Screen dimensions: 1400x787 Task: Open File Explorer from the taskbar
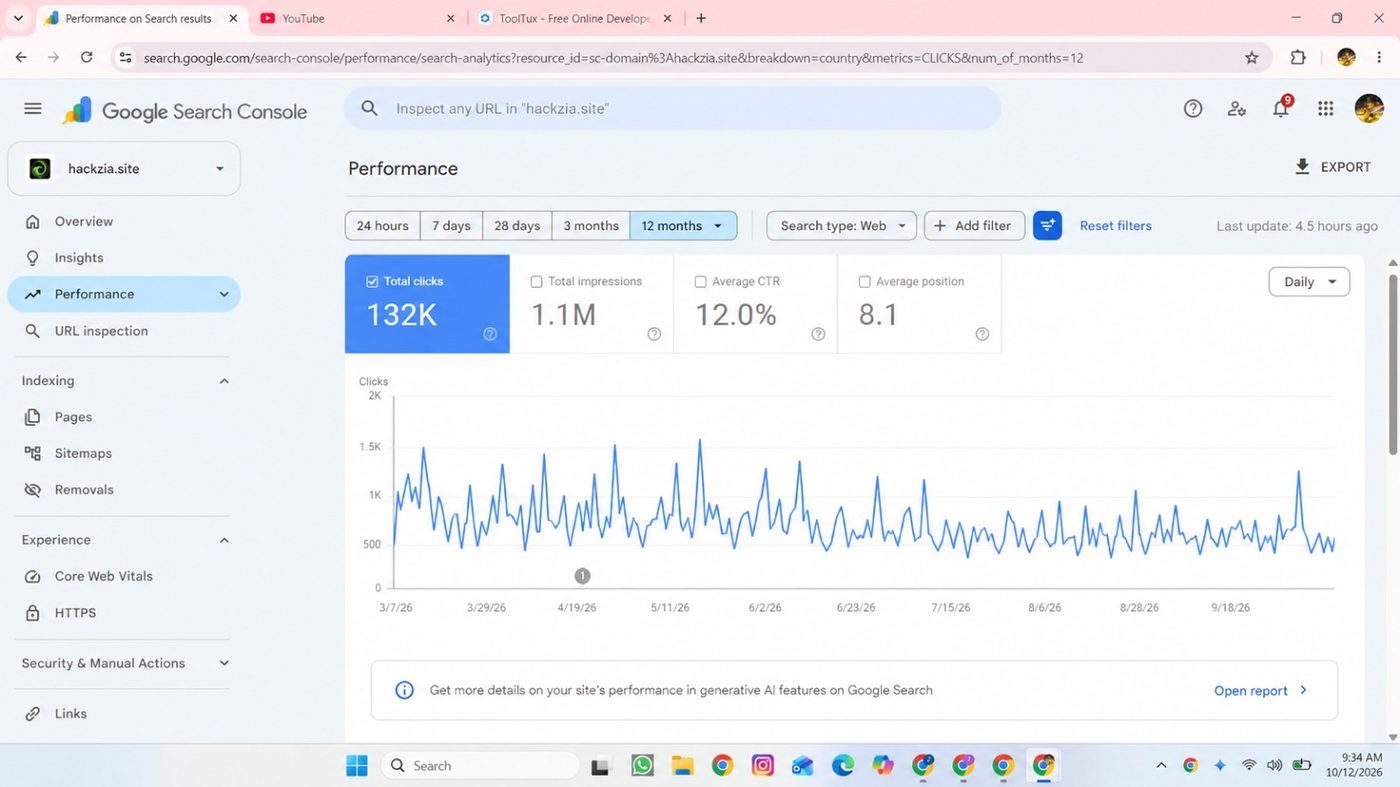point(682,765)
